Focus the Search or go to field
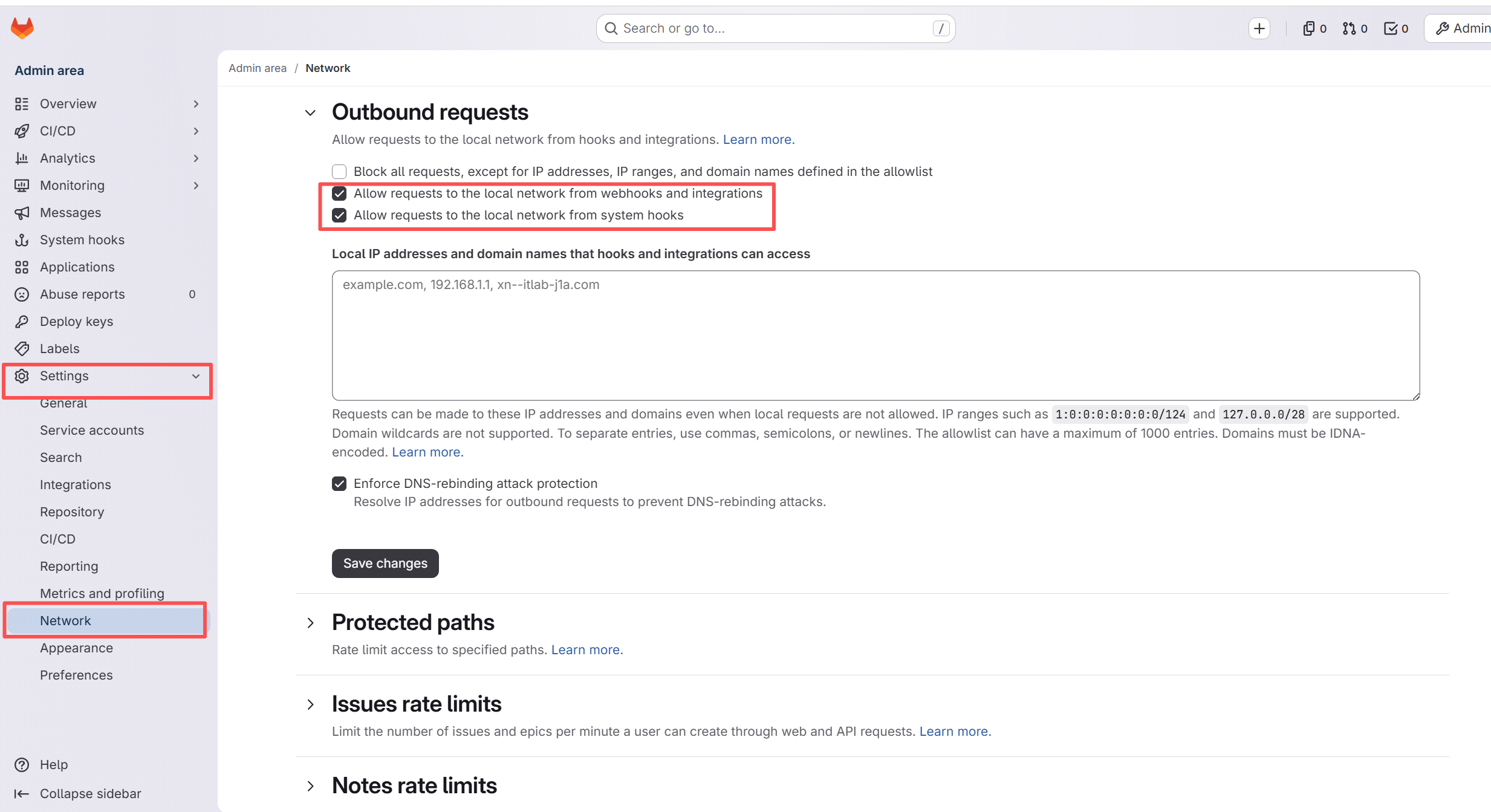Image resolution: width=1491 pixels, height=812 pixels. click(x=776, y=28)
